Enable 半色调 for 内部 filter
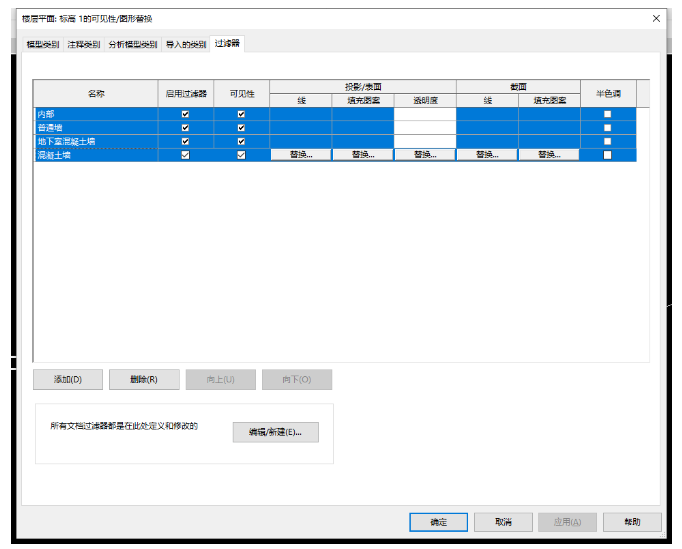 (608, 114)
